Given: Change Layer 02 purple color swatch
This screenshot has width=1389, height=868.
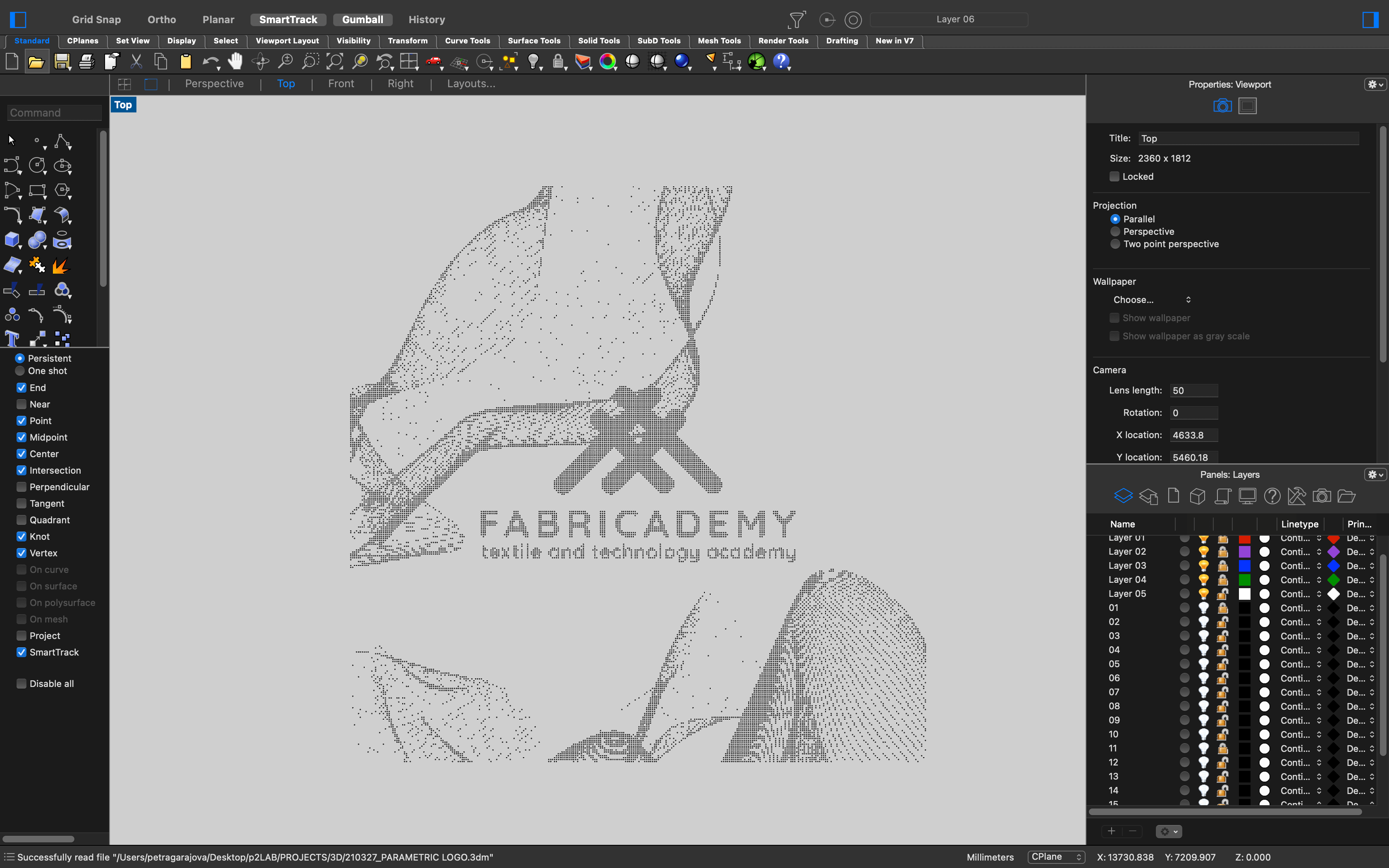Looking at the screenshot, I should [1244, 552].
